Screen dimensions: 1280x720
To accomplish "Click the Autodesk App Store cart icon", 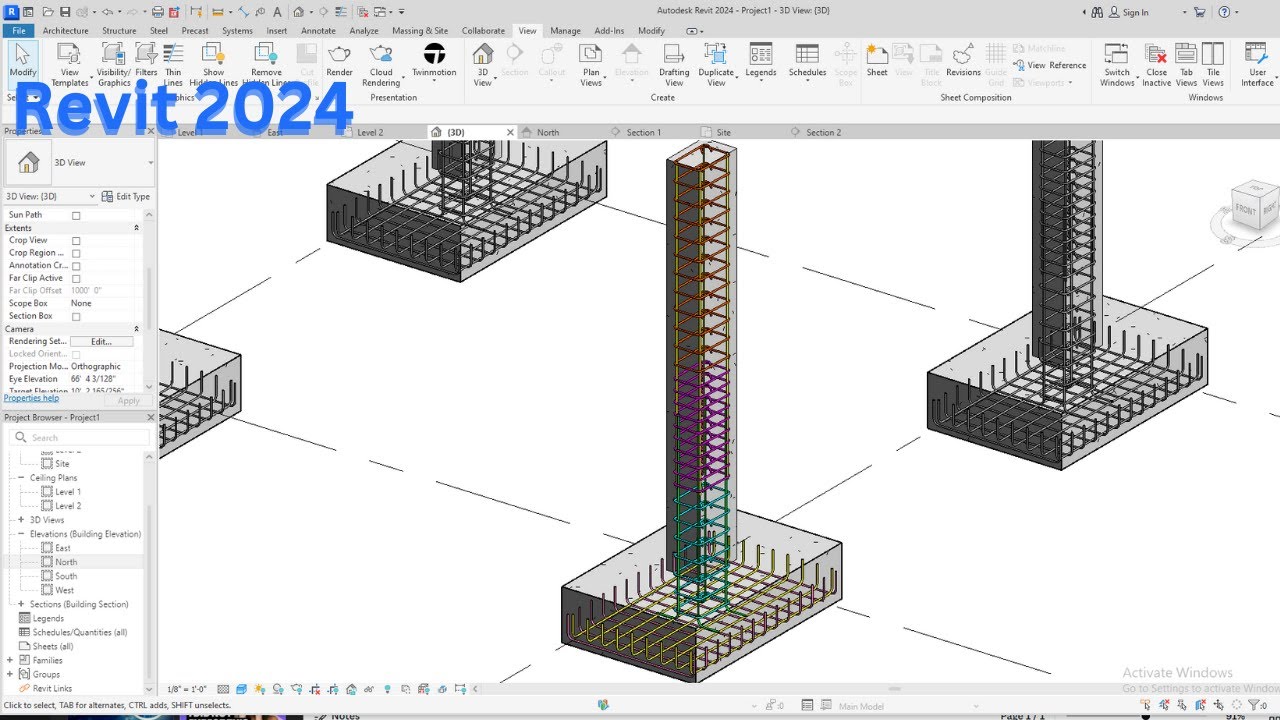I will click(x=1199, y=12).
